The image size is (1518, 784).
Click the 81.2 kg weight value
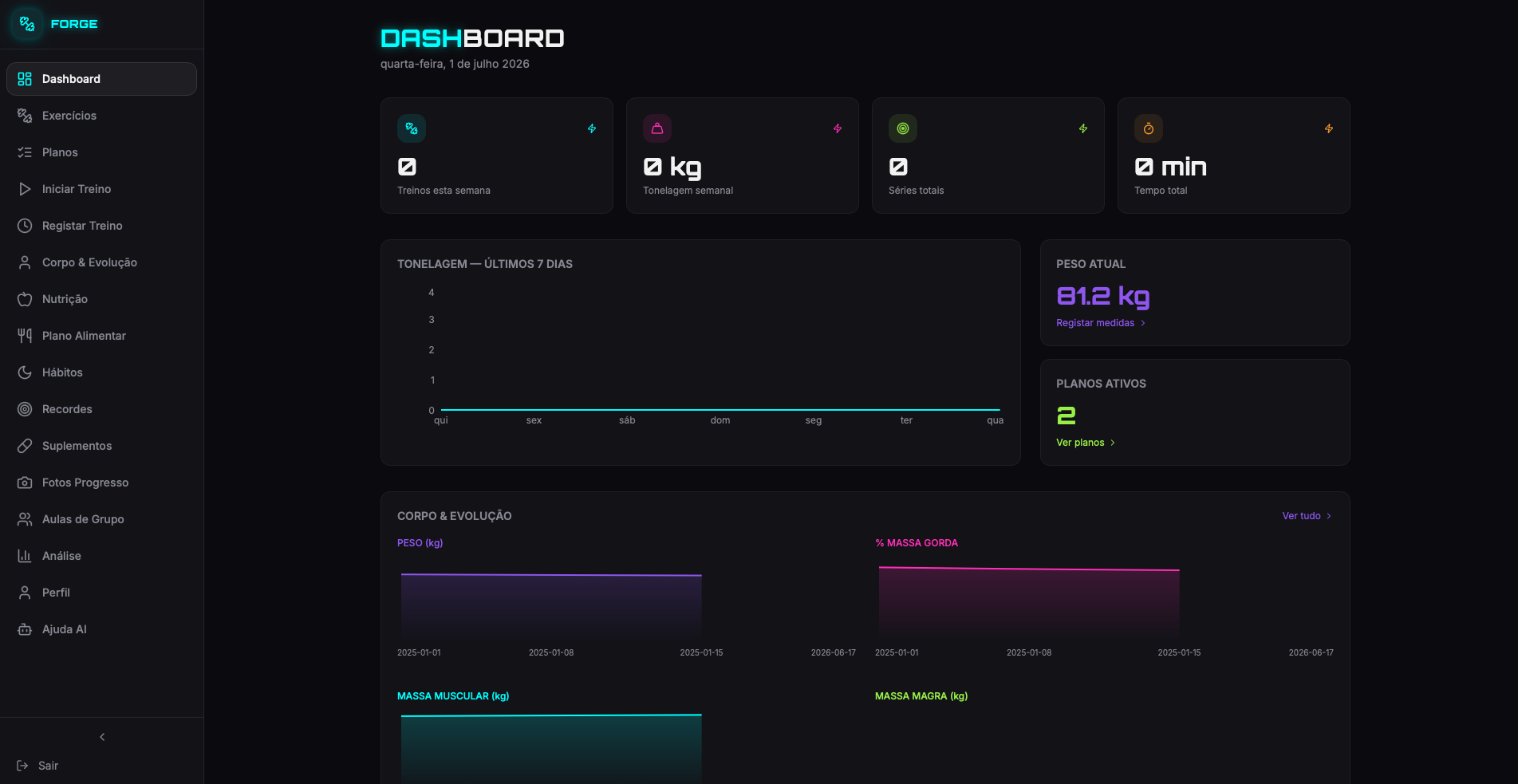[x=1102, y=296]
